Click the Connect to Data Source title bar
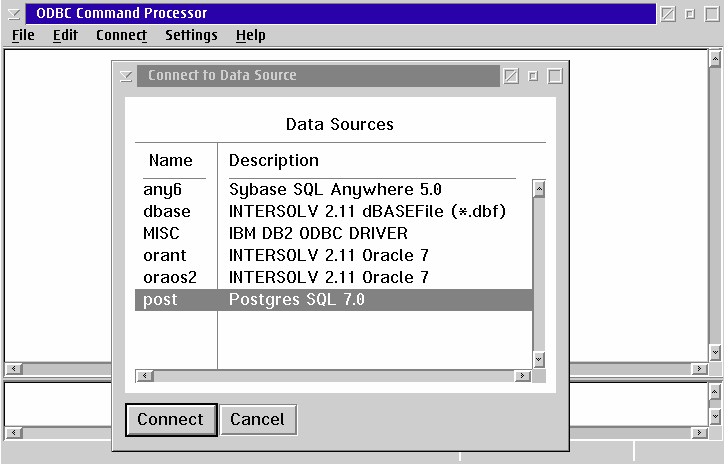724x464 pixels. pos(319,76)
